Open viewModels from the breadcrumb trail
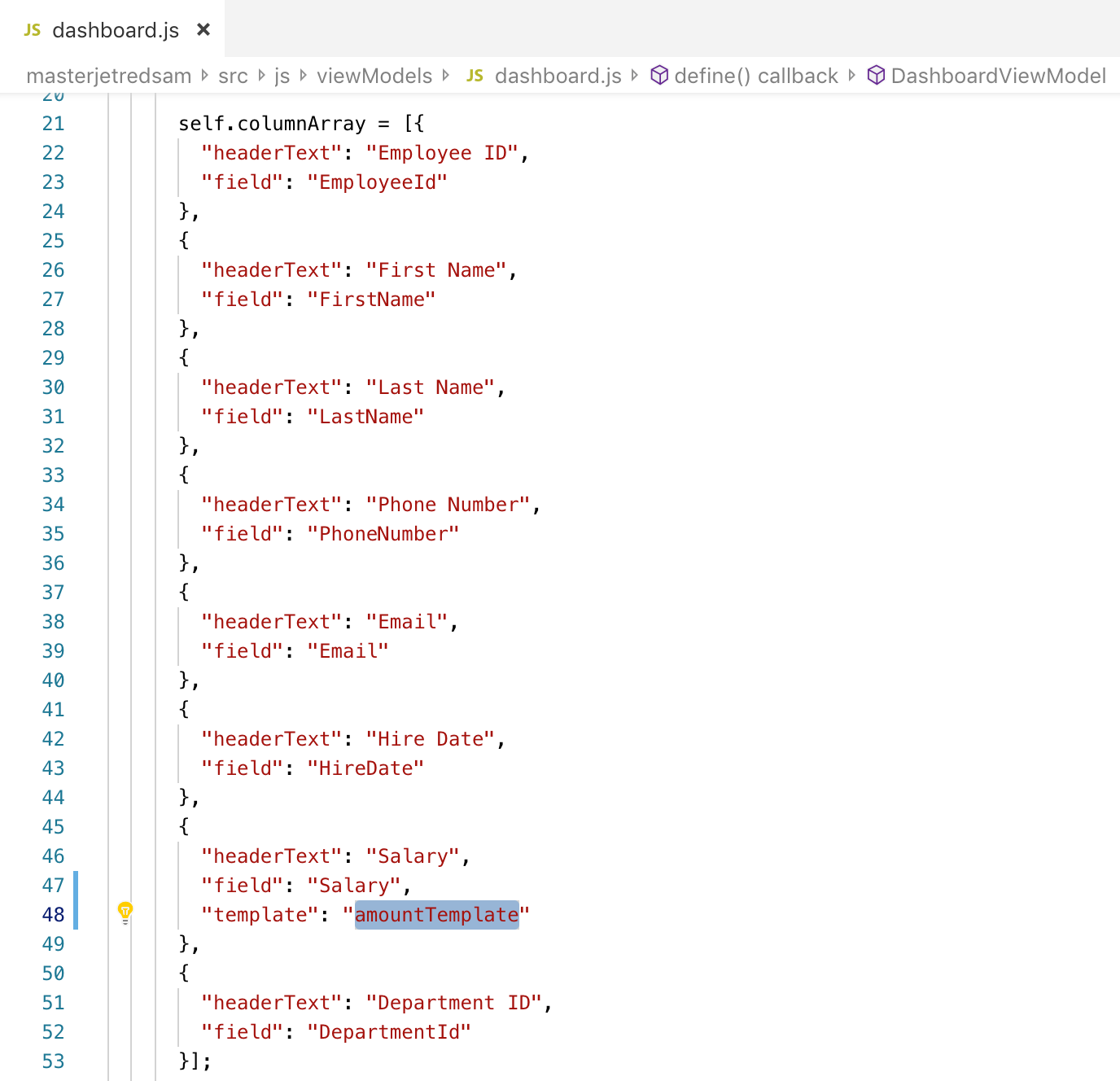 click(x=375, y=75)
